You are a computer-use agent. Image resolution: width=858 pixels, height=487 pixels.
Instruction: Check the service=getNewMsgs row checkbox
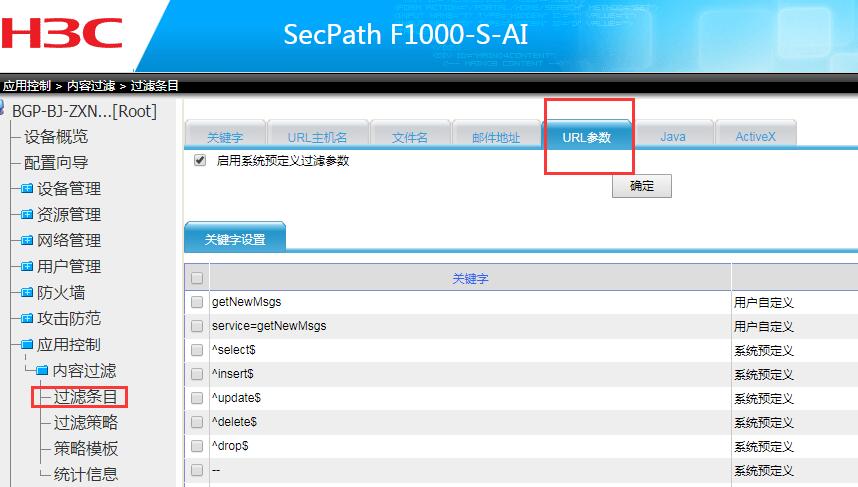point(197,326)
